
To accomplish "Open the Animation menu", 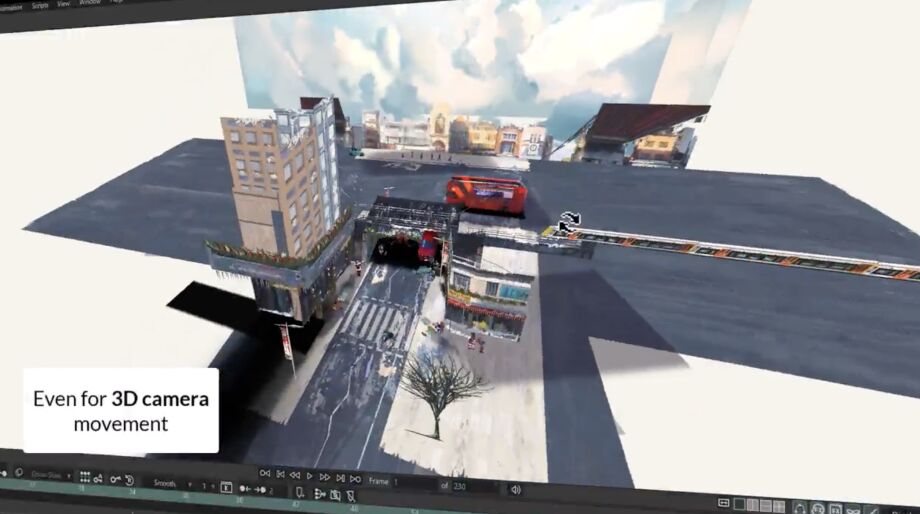I will pos(11,8).
